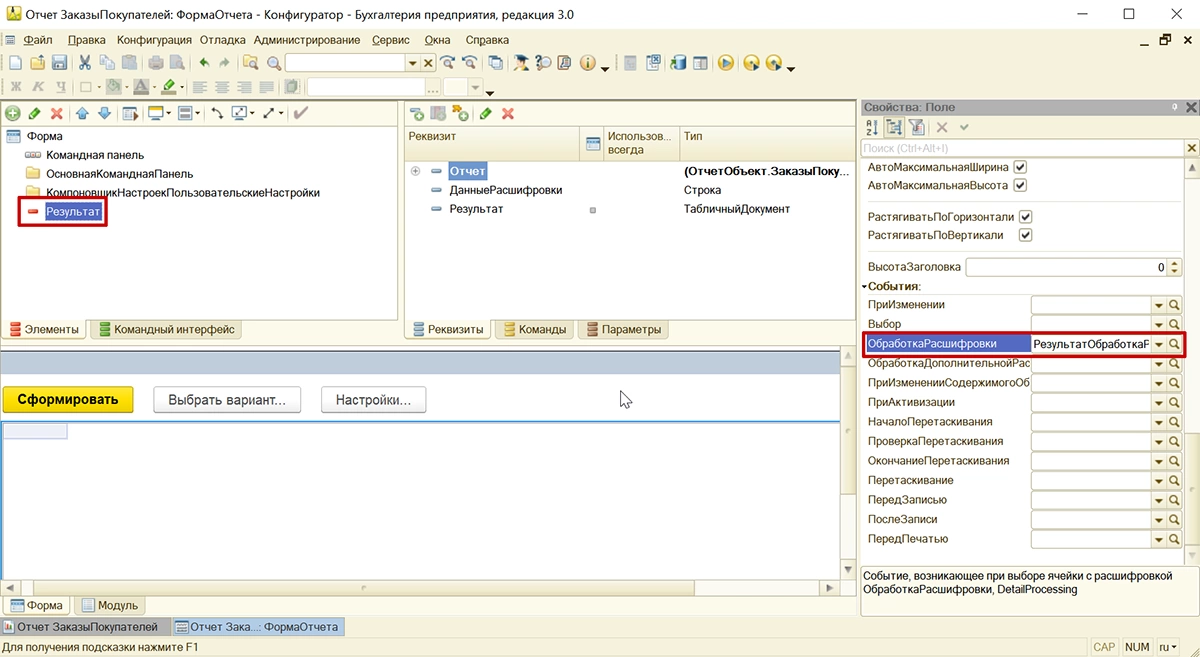Click the Настройки... button in form preview
1200x657 pixels.
tap(373, 400)
